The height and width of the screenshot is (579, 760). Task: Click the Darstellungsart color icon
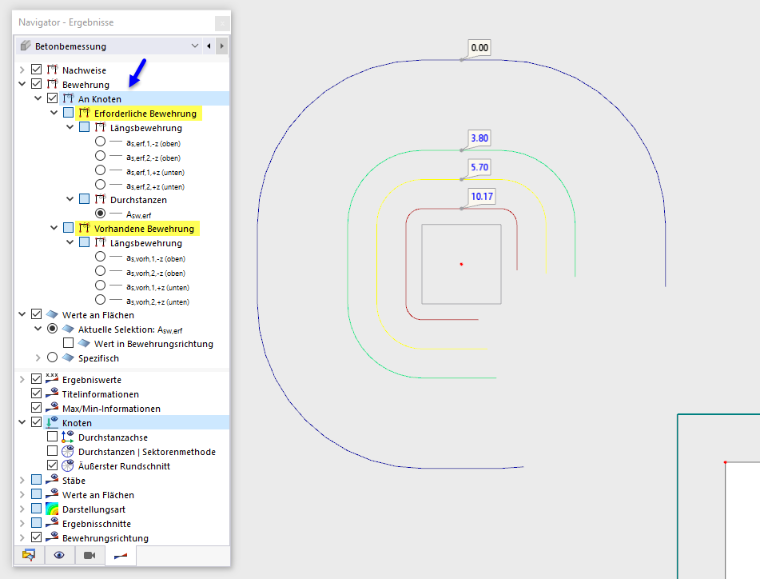[52, 509]
